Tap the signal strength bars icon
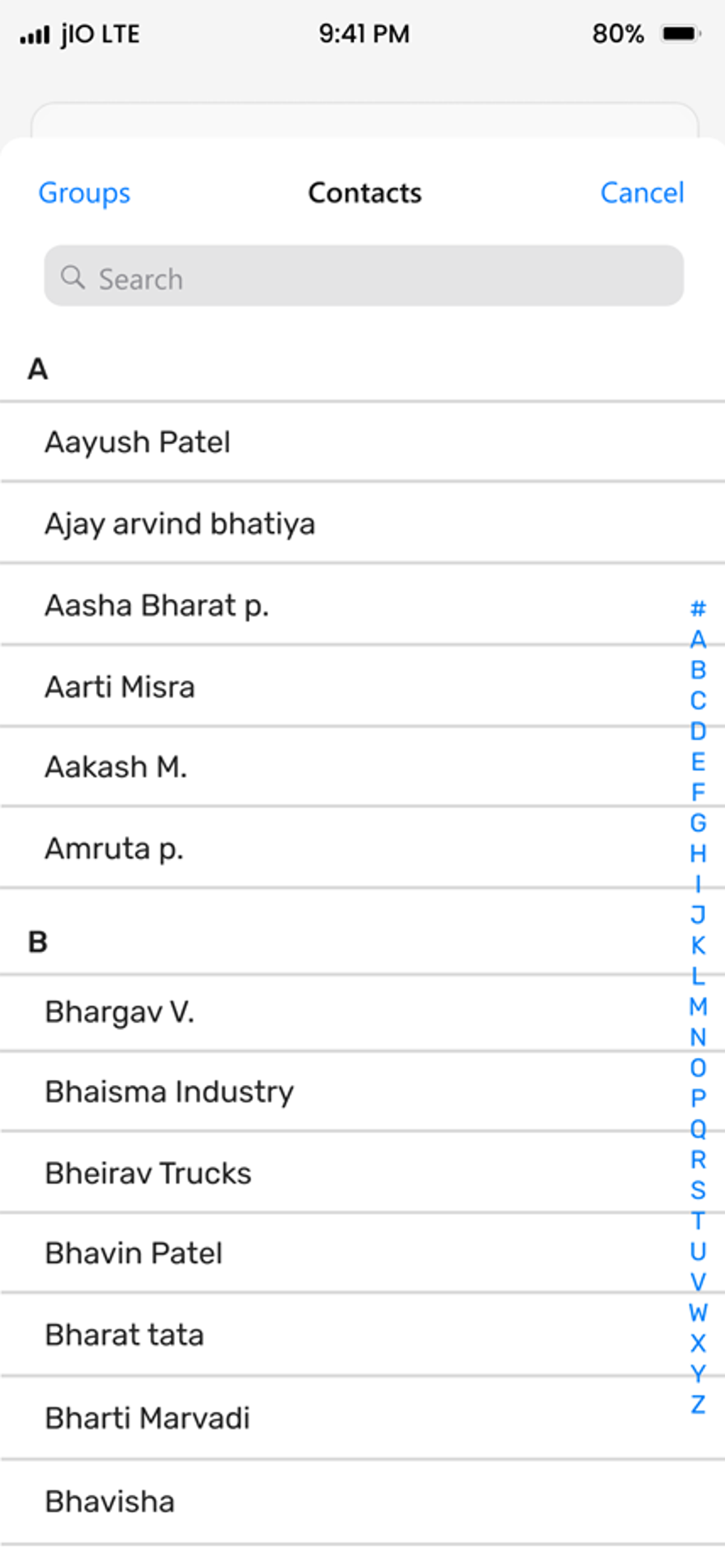Viewport: 725px width, 1568px height. pos(35,35)
